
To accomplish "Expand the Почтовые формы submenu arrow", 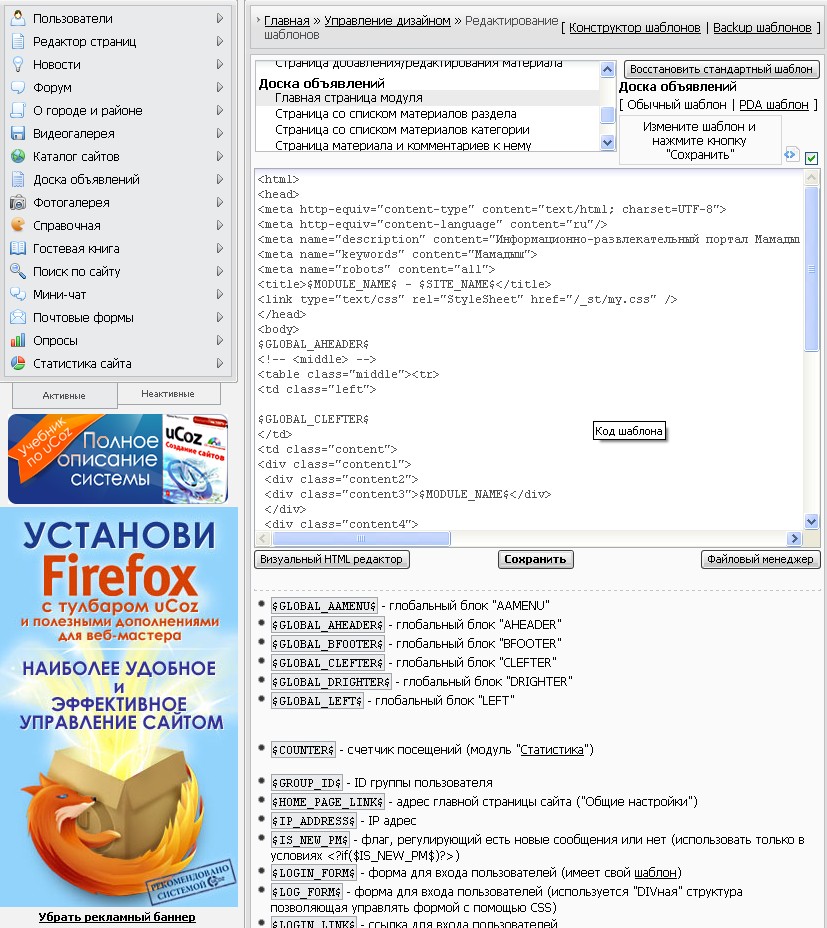I will (220, 317).
